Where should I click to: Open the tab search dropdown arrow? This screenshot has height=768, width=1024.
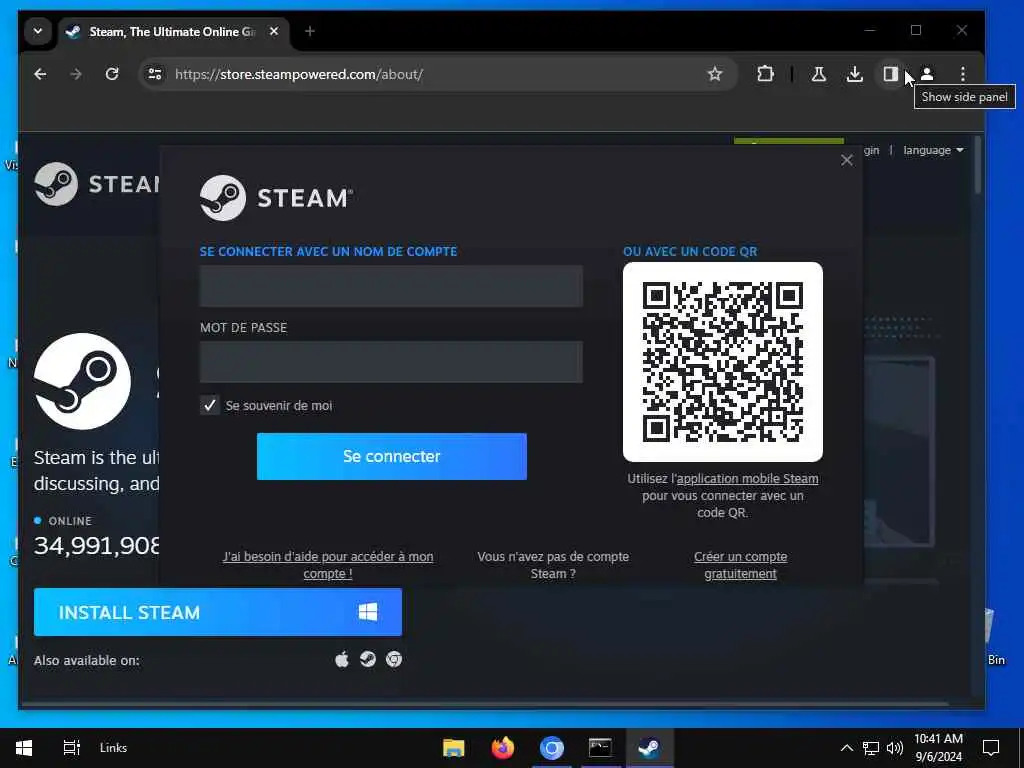38,31
